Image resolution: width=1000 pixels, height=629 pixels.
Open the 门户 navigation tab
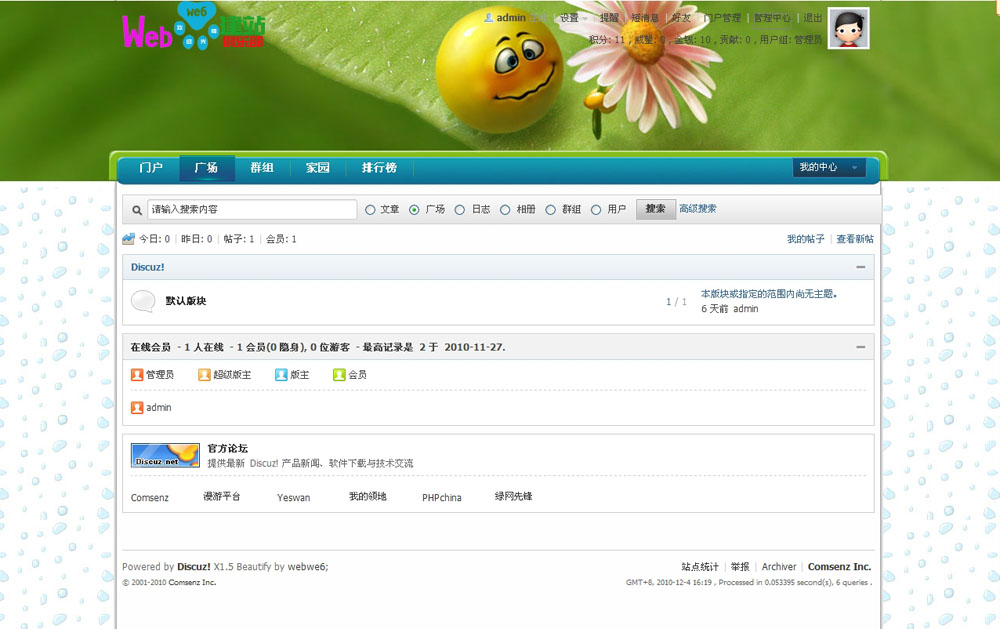click(151, 168)
